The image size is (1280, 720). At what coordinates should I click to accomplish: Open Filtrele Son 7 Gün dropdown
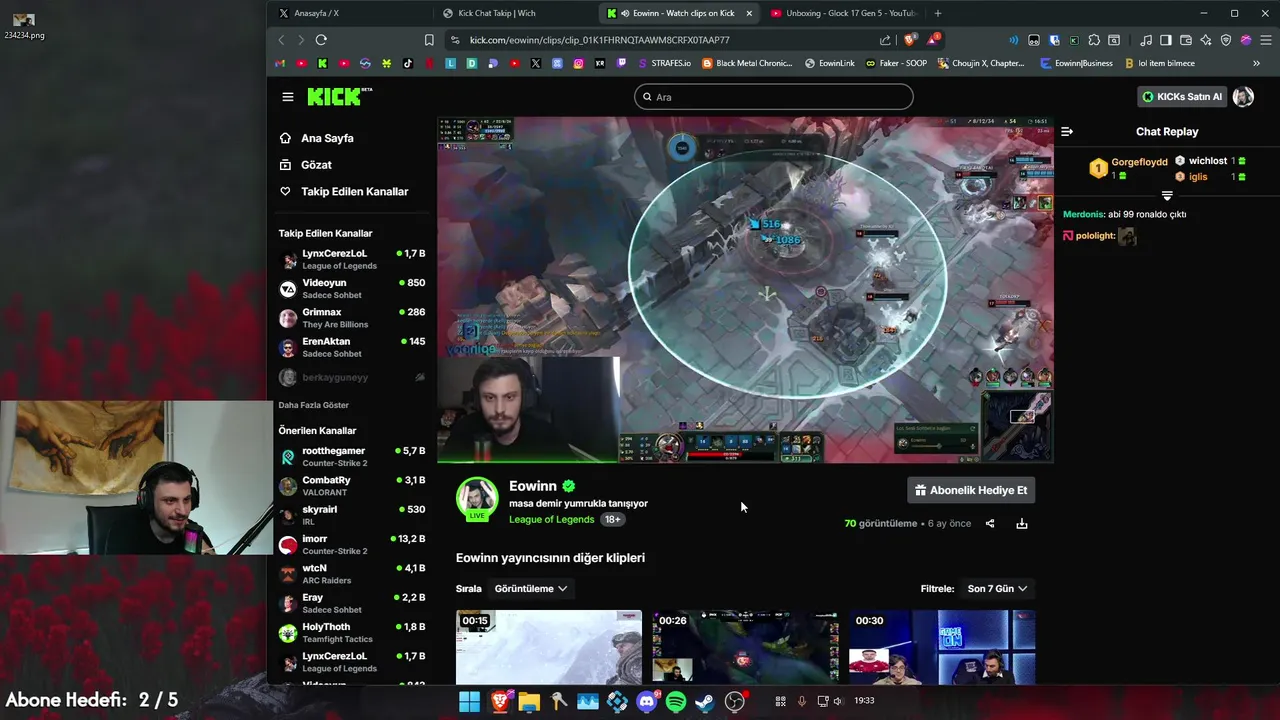coord(997,589)
